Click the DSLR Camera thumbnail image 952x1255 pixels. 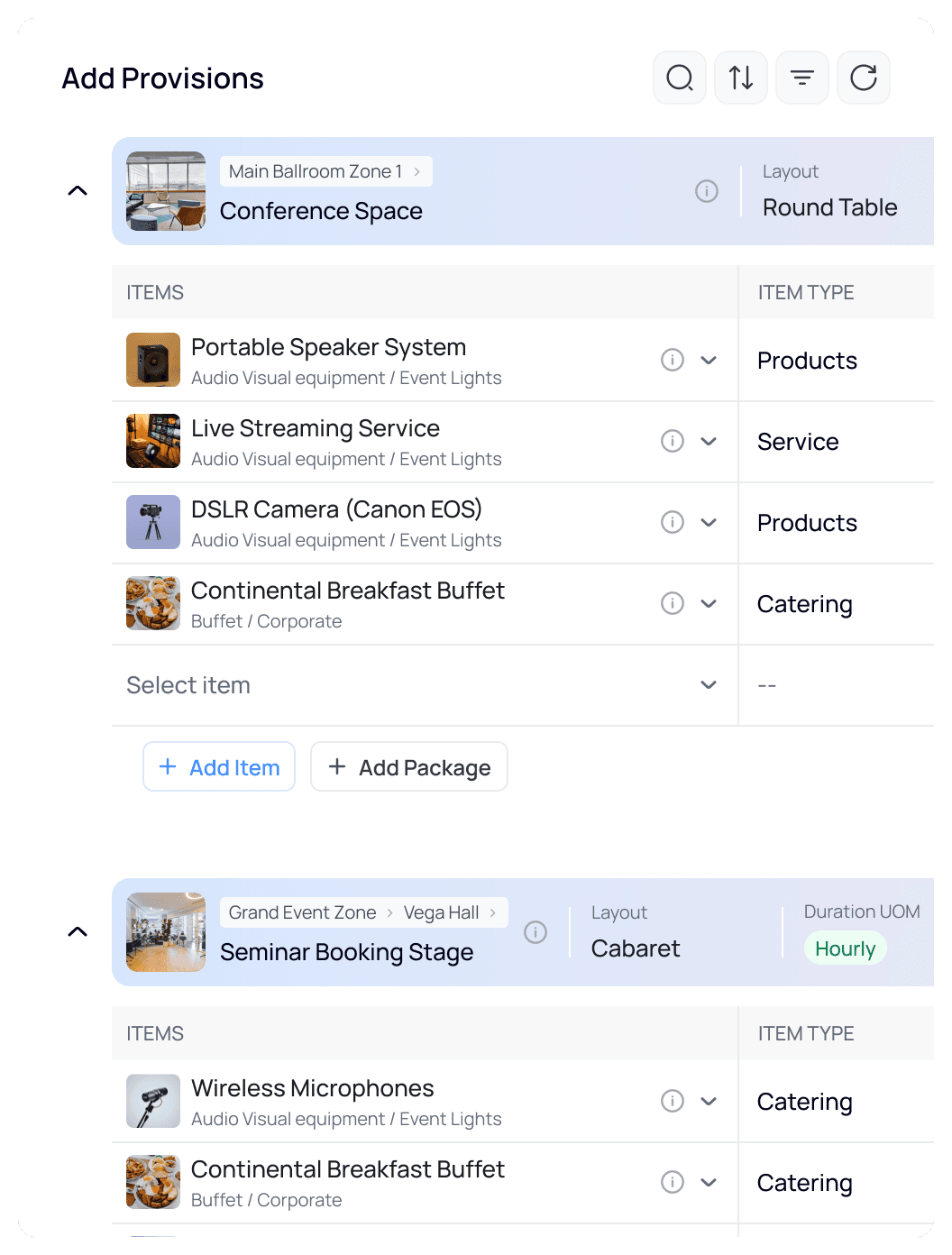click(153, 522)
